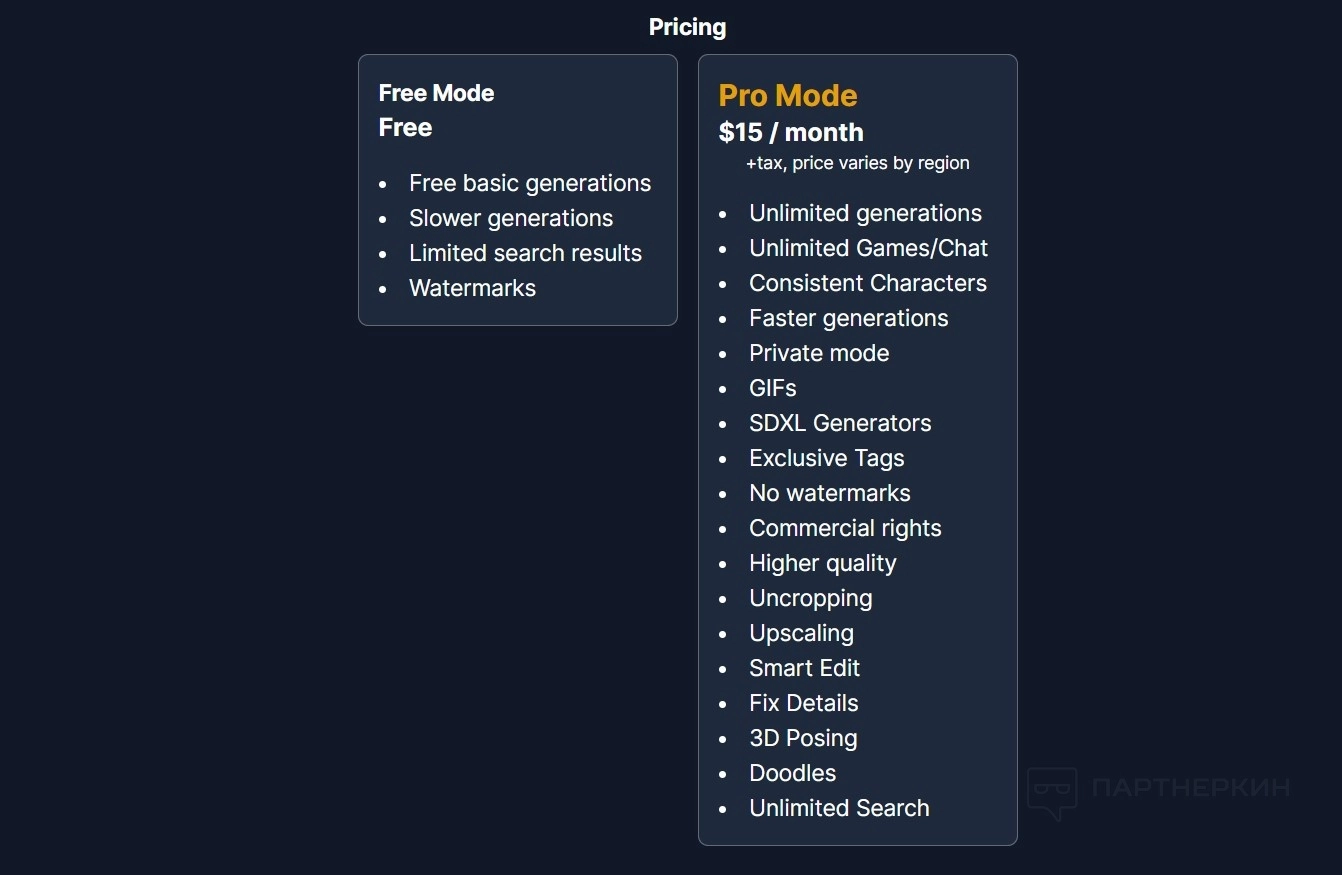Click the Pricing heading
The width and height of the screenshot is (1342, 875).
(687, 27)
